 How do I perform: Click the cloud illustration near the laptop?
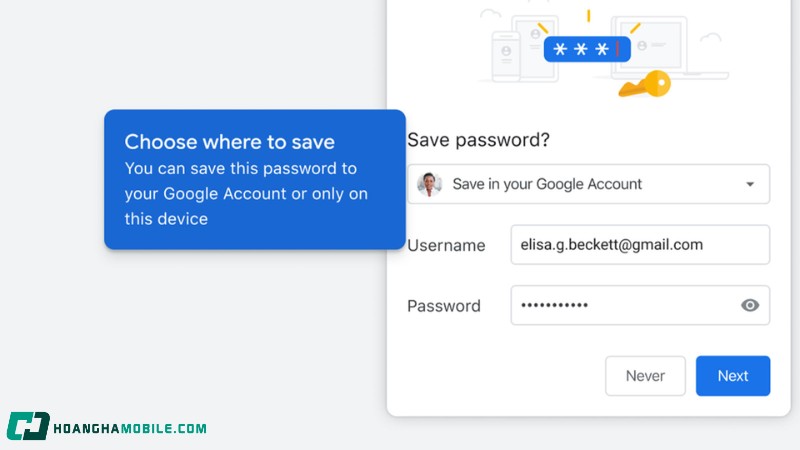(711, 37)
